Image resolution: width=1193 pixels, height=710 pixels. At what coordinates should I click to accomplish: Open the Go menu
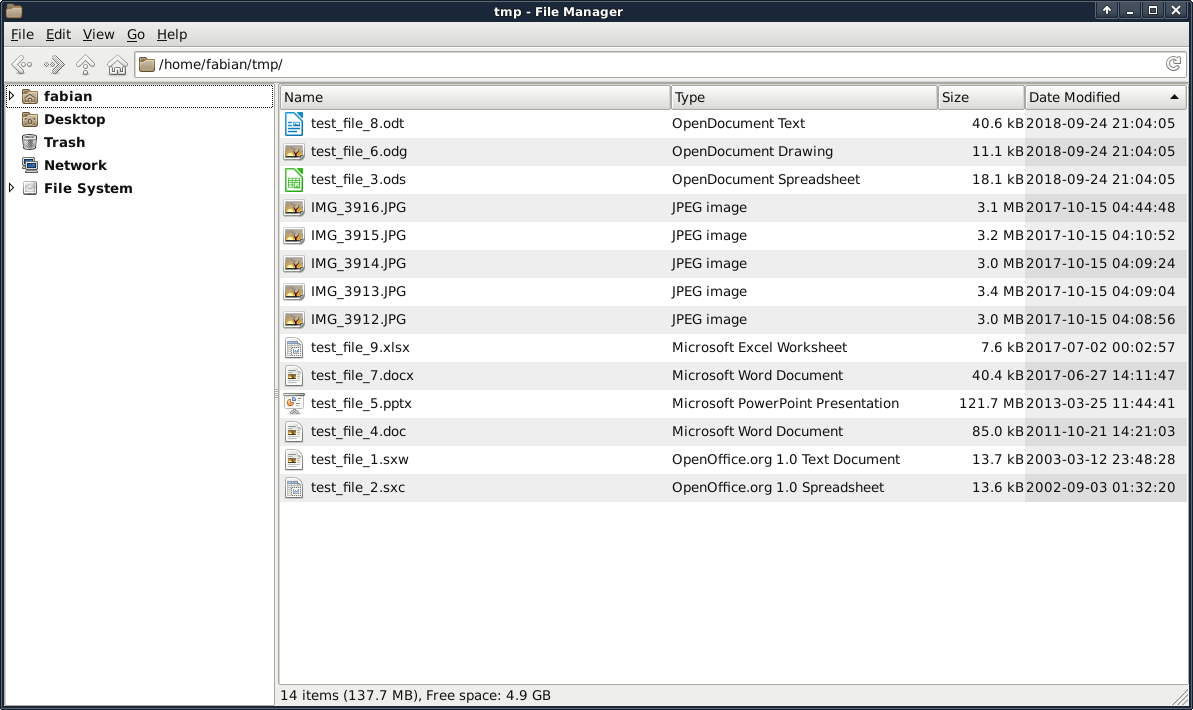[136, 34]
